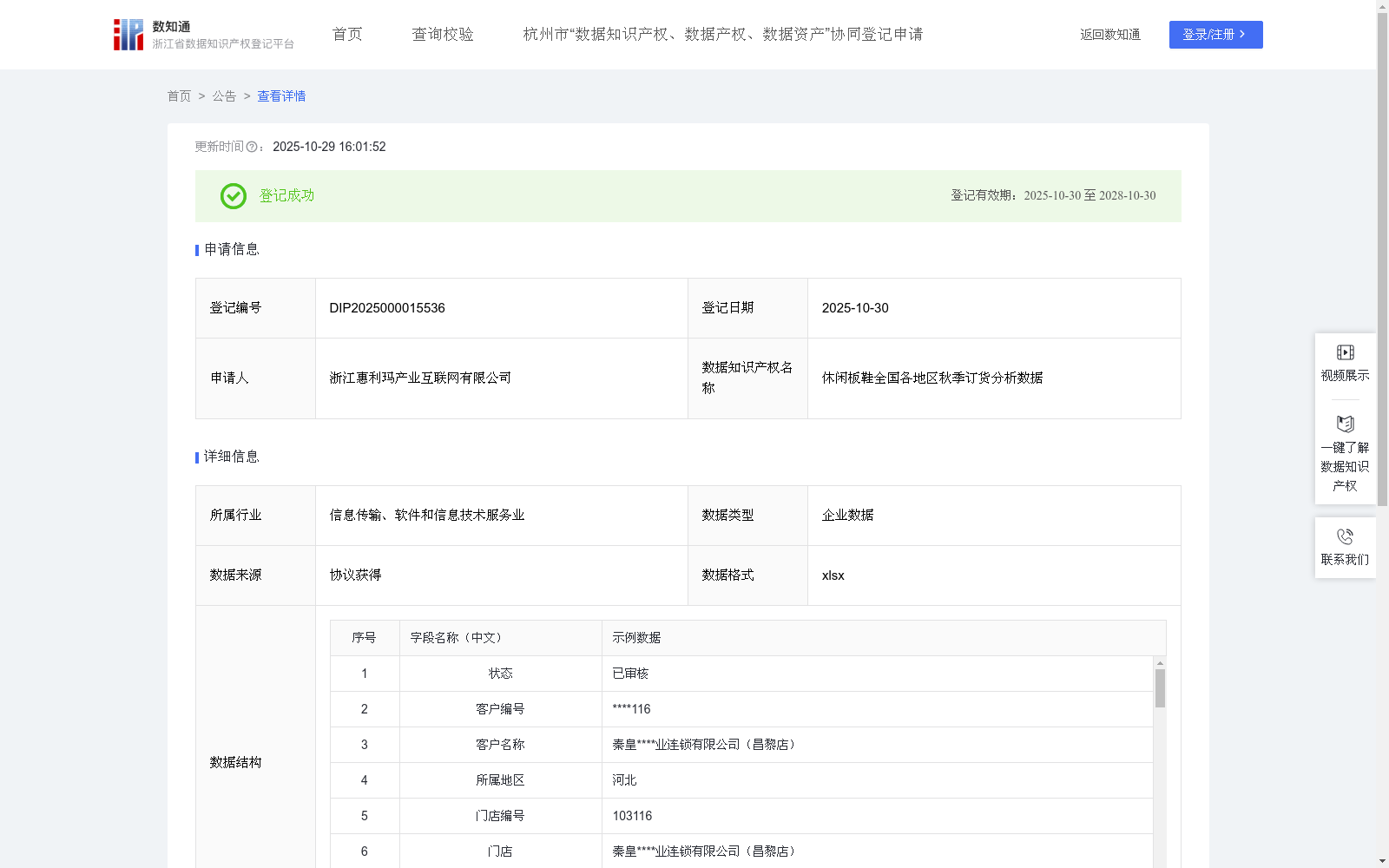Click the page scroll-down arrow
Screen dimensions: 1389x868
1382,861
